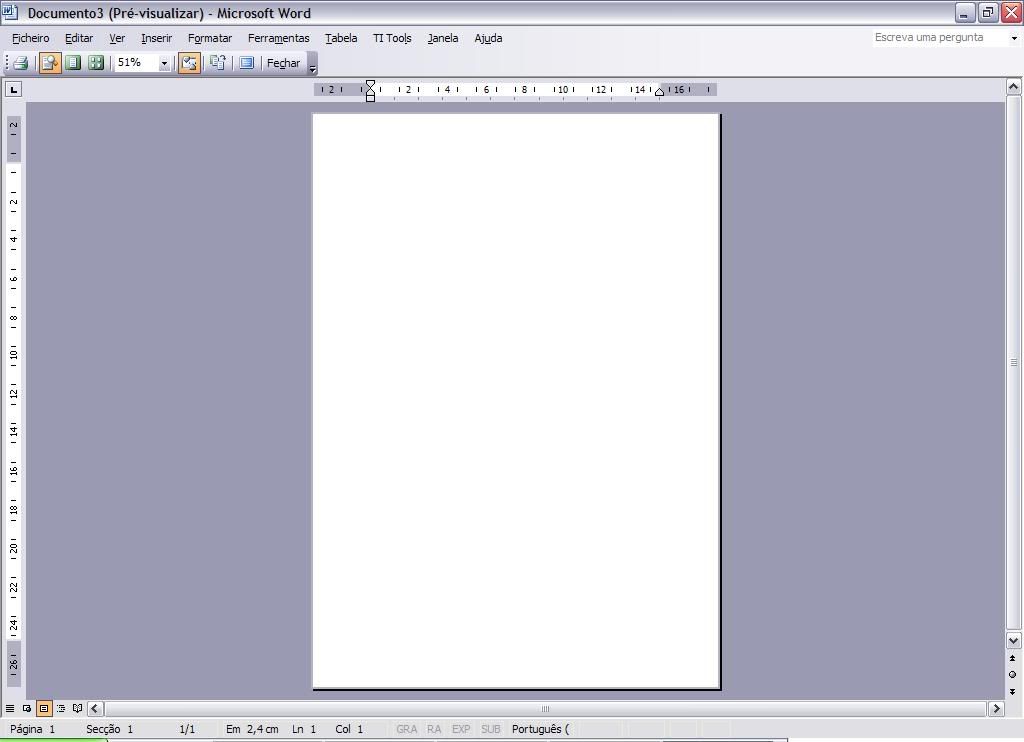
Task: Click the 'Escreva uma pergunta' help box
Action: [938, 38]
